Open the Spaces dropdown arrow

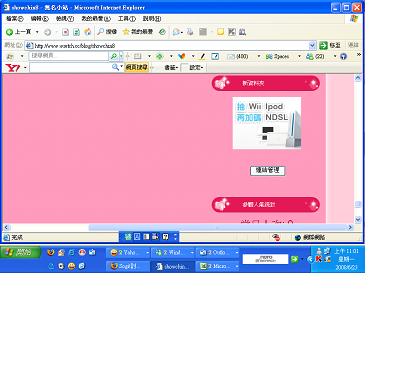coord(299,56)
